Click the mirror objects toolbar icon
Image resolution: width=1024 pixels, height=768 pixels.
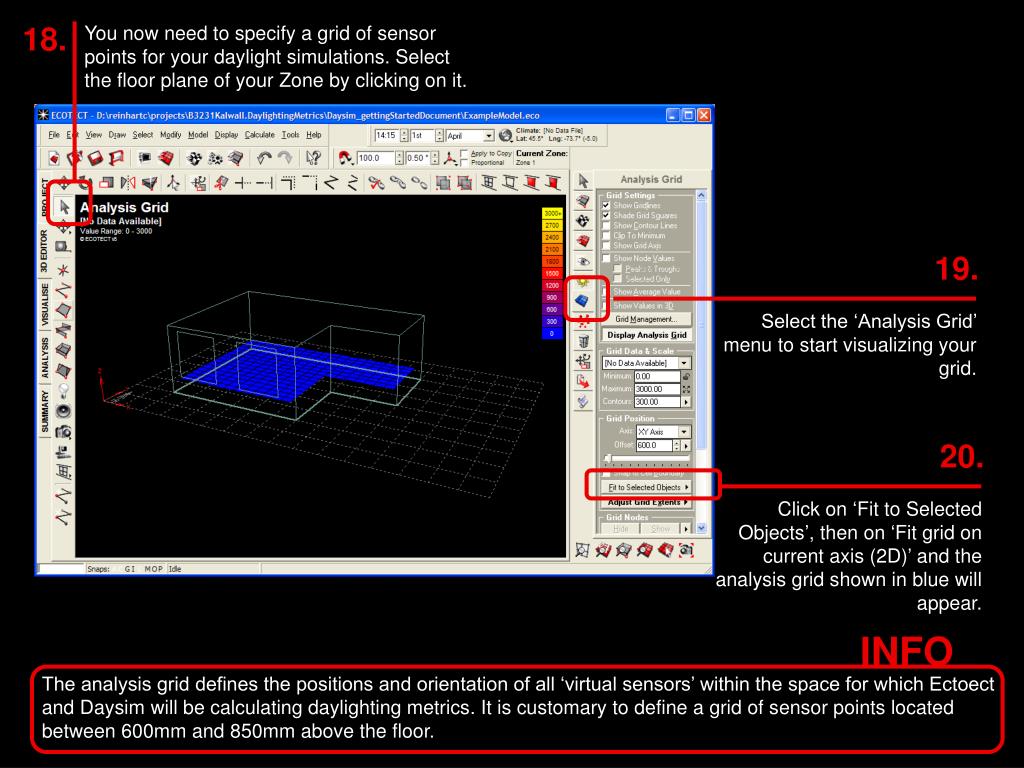[128, 184]
